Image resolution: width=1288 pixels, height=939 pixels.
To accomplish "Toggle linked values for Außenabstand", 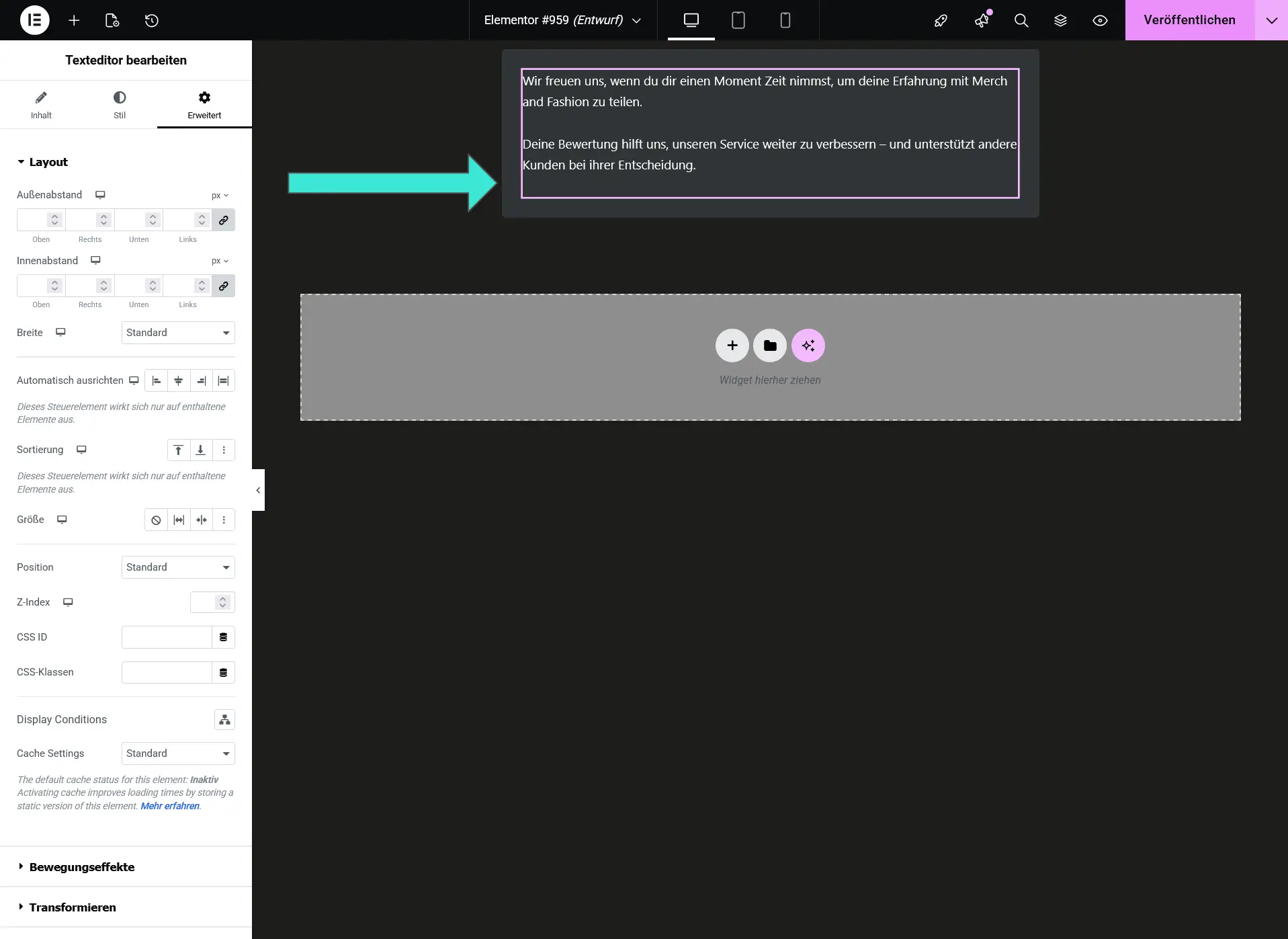I will click(222, 220).
